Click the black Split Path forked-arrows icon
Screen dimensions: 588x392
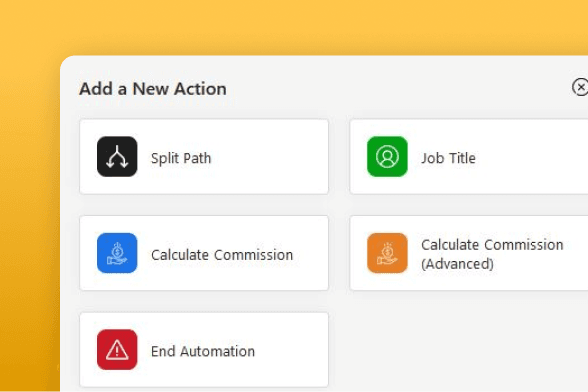point(117,156)
